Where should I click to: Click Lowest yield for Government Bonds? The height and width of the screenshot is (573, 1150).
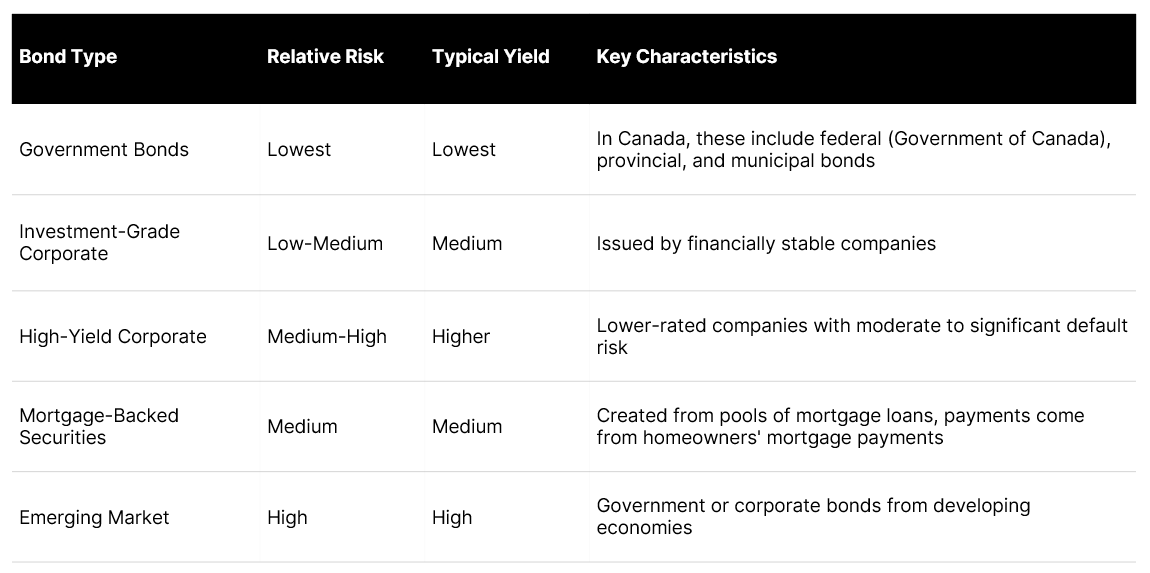(464, 150)
